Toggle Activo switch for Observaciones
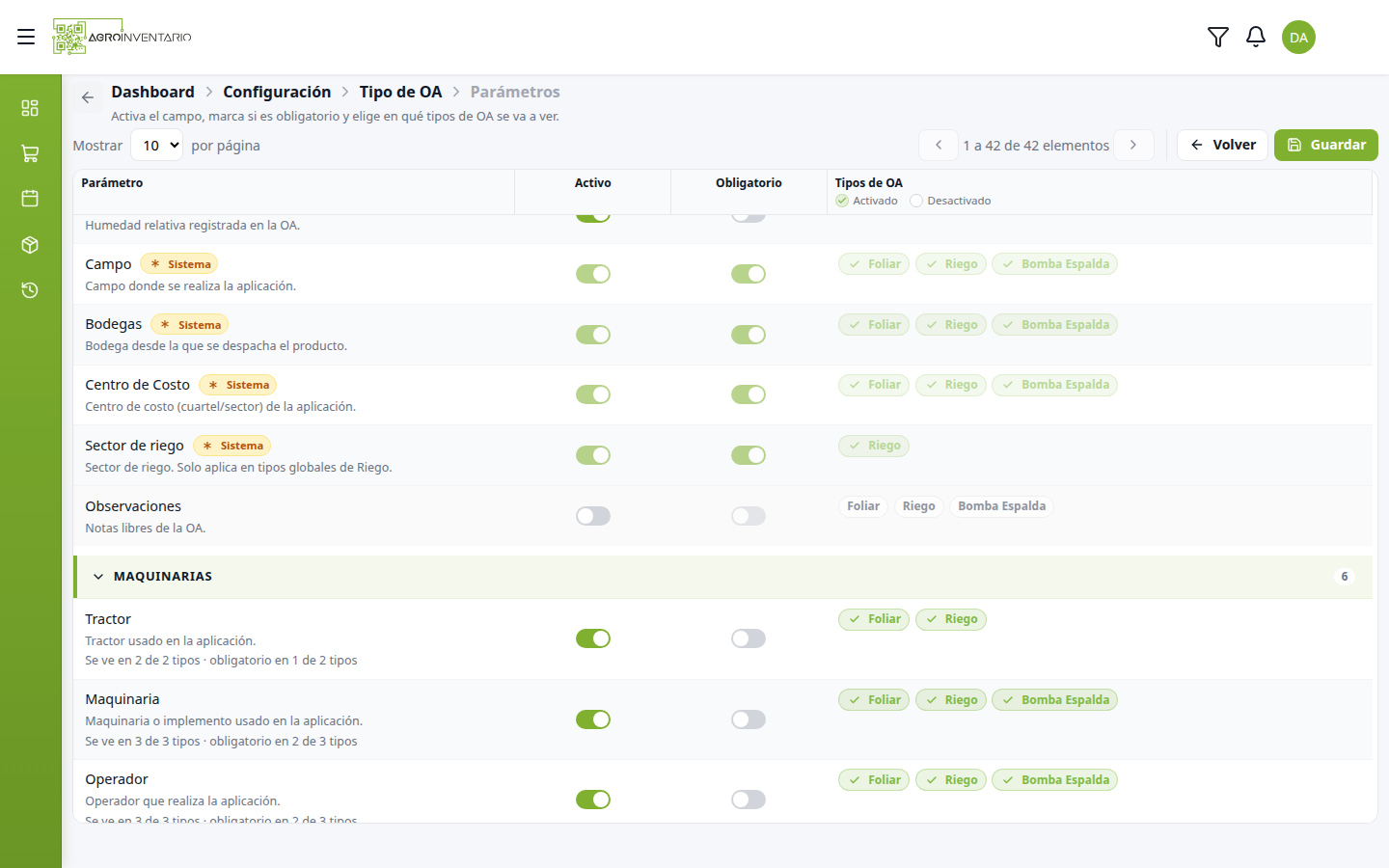The image size is (1389, 868). 593,516
